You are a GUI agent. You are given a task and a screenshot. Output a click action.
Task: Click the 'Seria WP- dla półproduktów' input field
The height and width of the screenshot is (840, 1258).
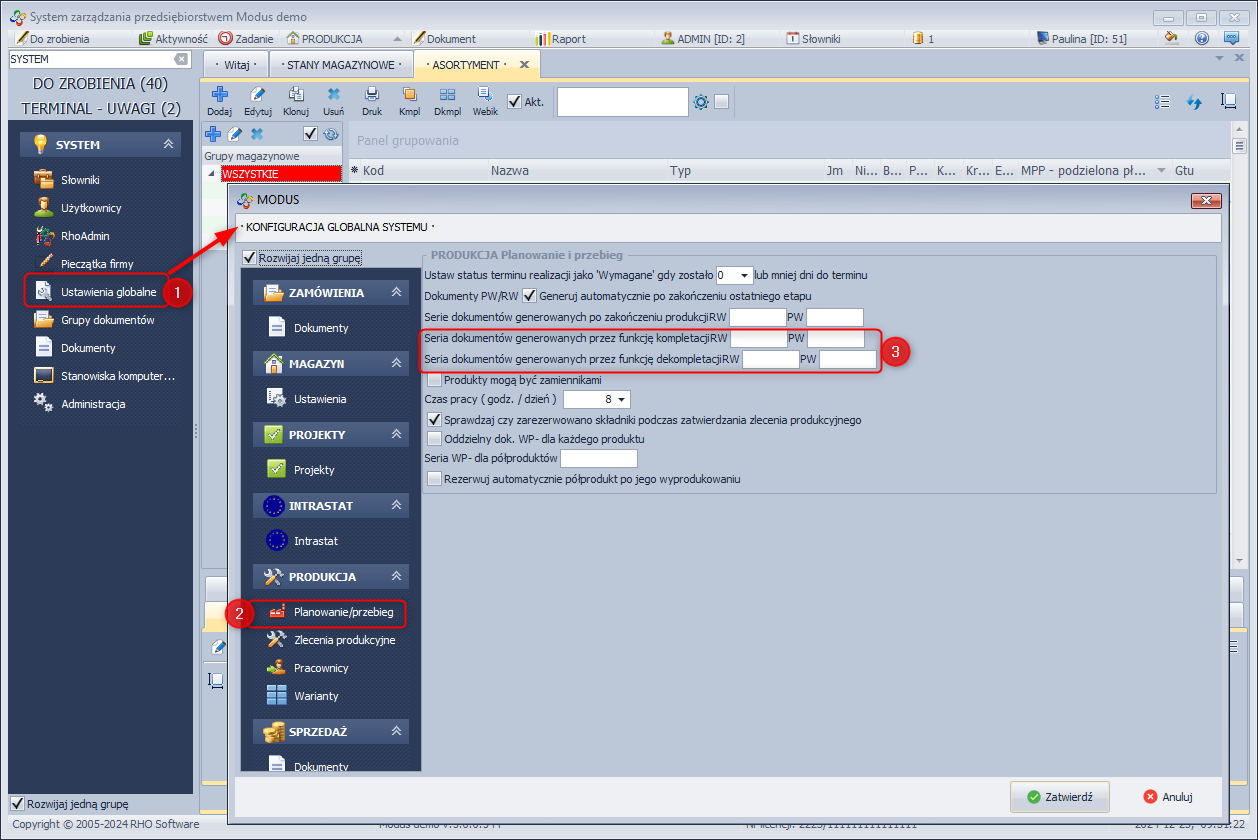tap(599, 458)
